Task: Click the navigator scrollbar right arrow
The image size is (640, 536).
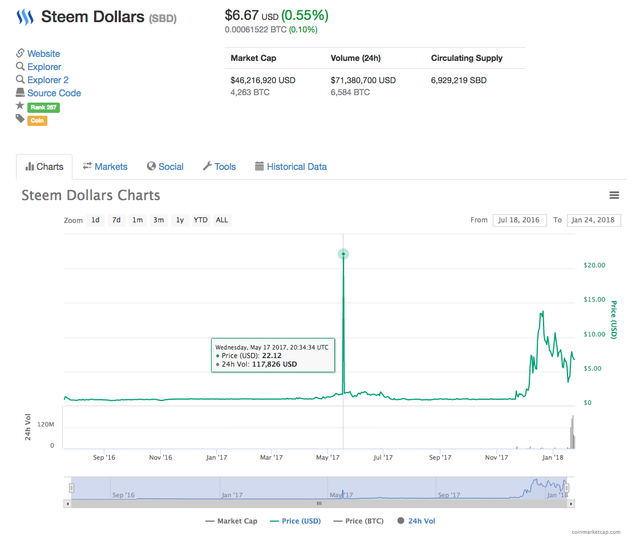Action: pyautogui.click(x=571, y=504)
